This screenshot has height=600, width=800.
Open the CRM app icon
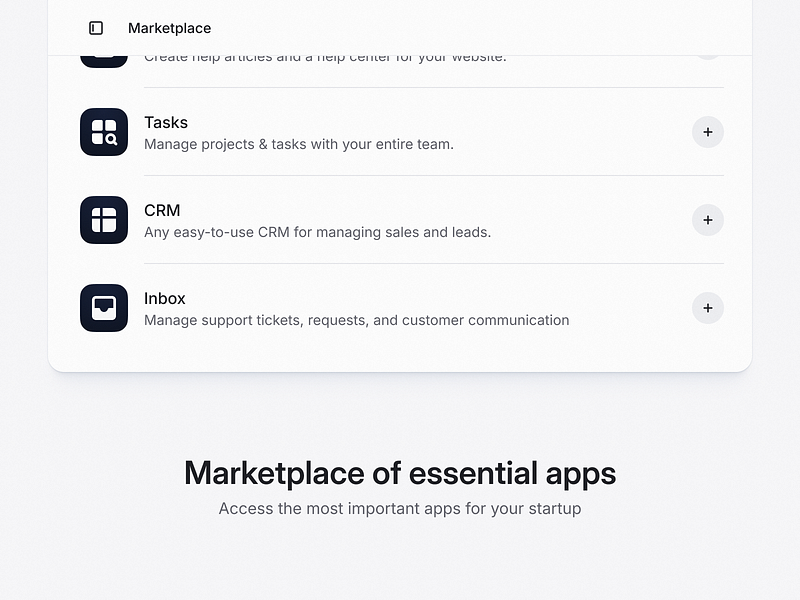pos(104,220)
